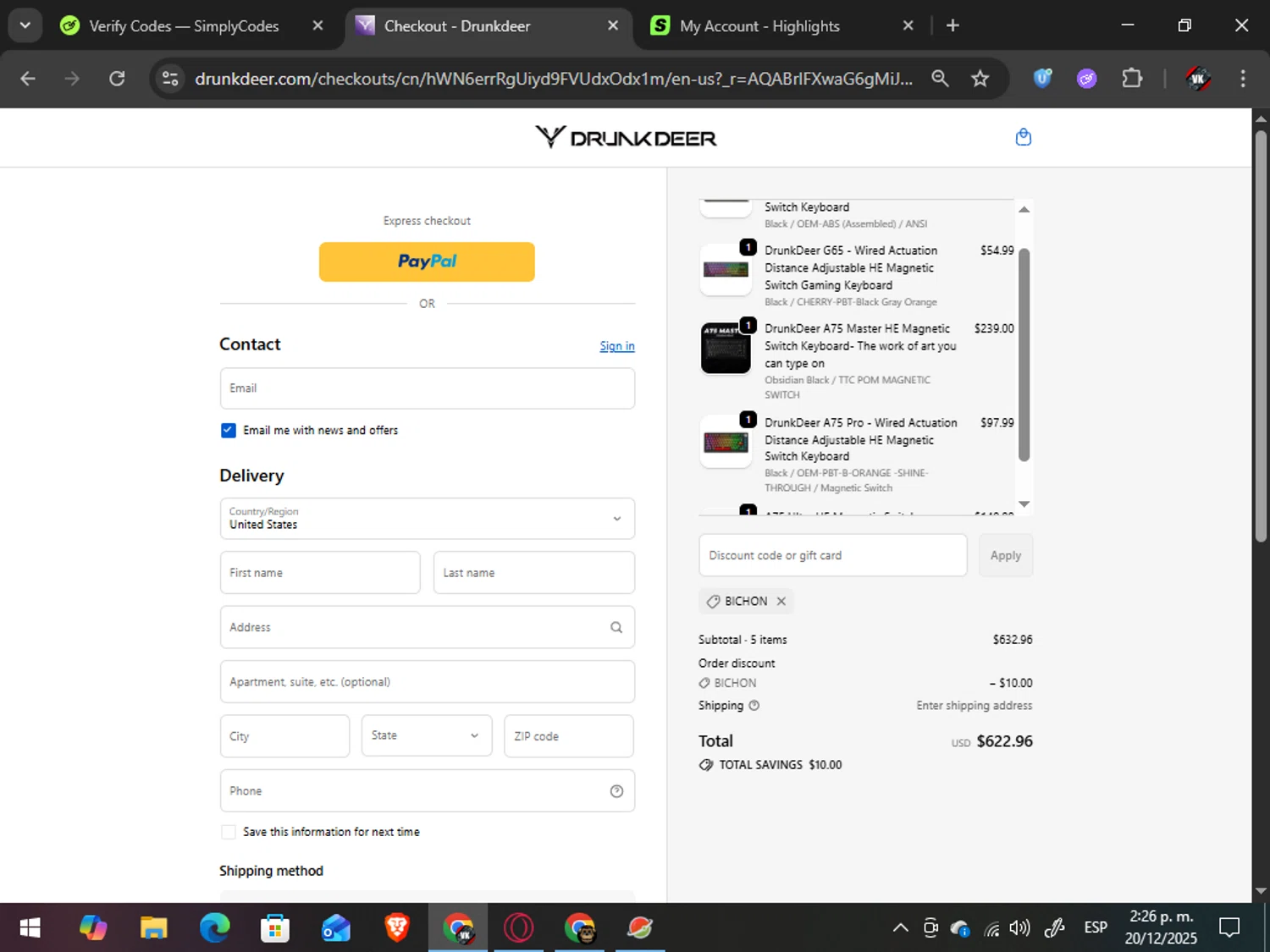Click the browser back arrow
Viewport: 1270px width, 952px height.
click(28, 79)
